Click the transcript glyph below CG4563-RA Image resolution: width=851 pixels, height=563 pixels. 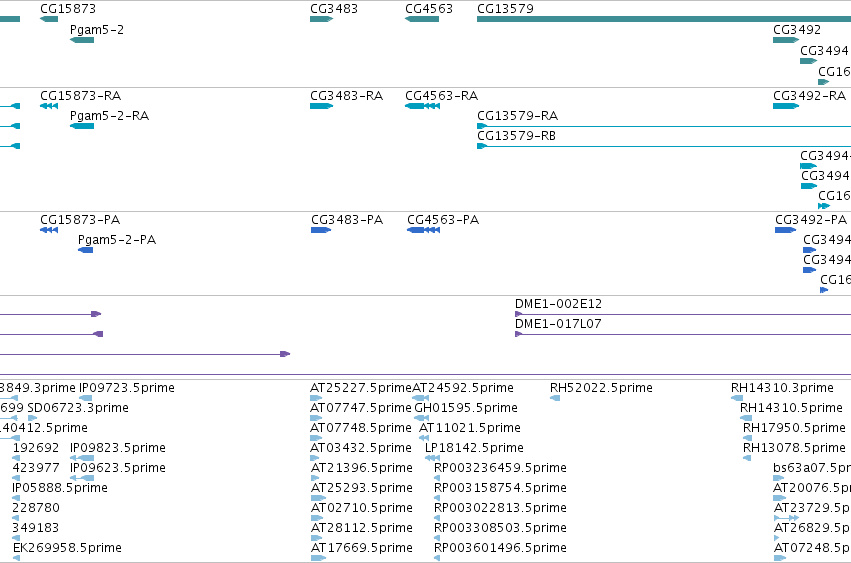pyautogui.click(x=422, y=106)
